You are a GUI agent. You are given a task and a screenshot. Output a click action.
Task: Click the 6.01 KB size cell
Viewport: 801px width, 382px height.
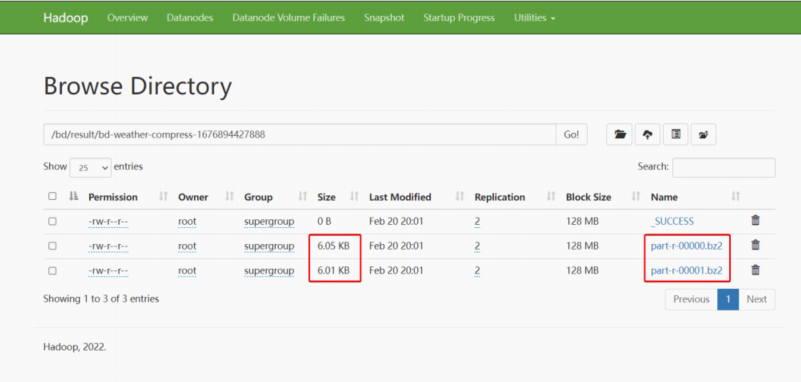pyautogui.click(x=333, y=271)
